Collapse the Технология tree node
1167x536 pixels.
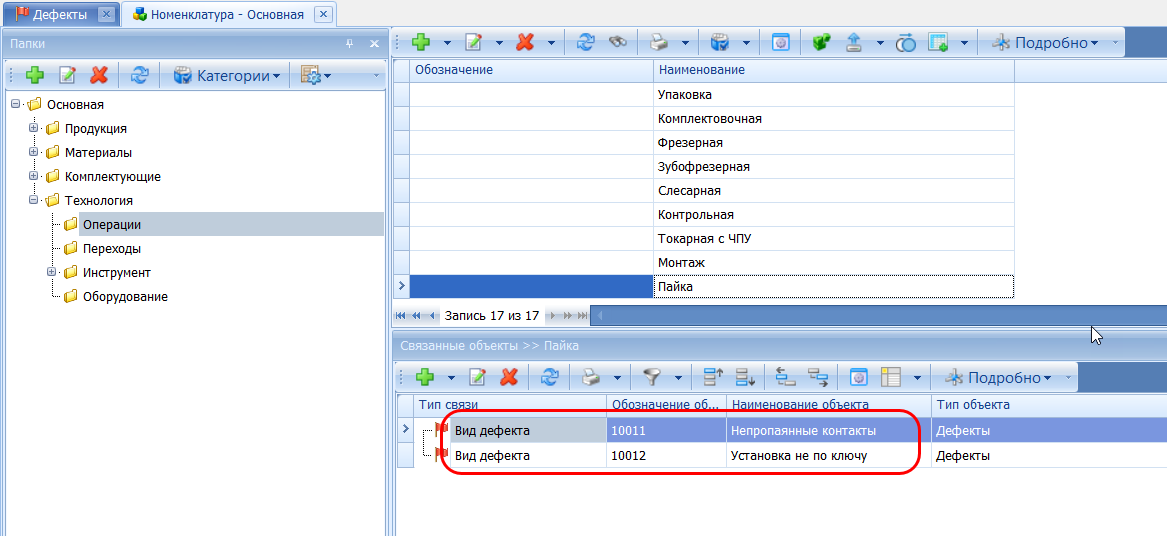coord(33,200)
